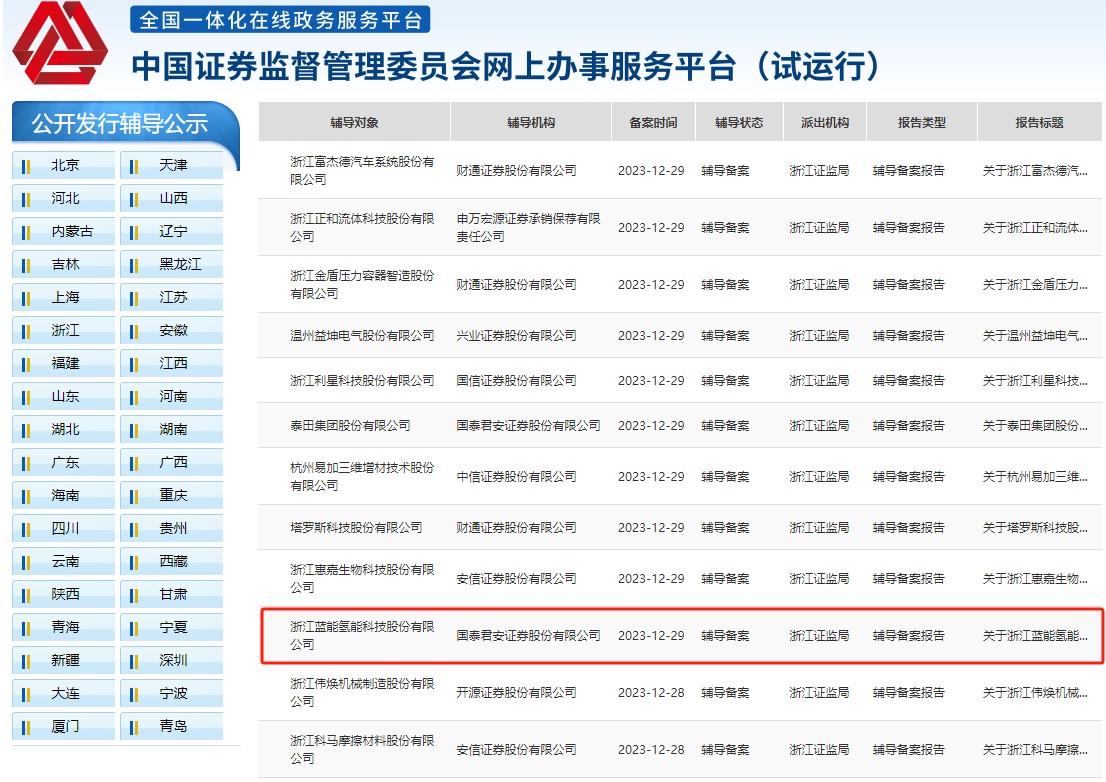
Task: Choose 新疆 from the sidebar
Action: pyautogui.click(x=63, y=661)
